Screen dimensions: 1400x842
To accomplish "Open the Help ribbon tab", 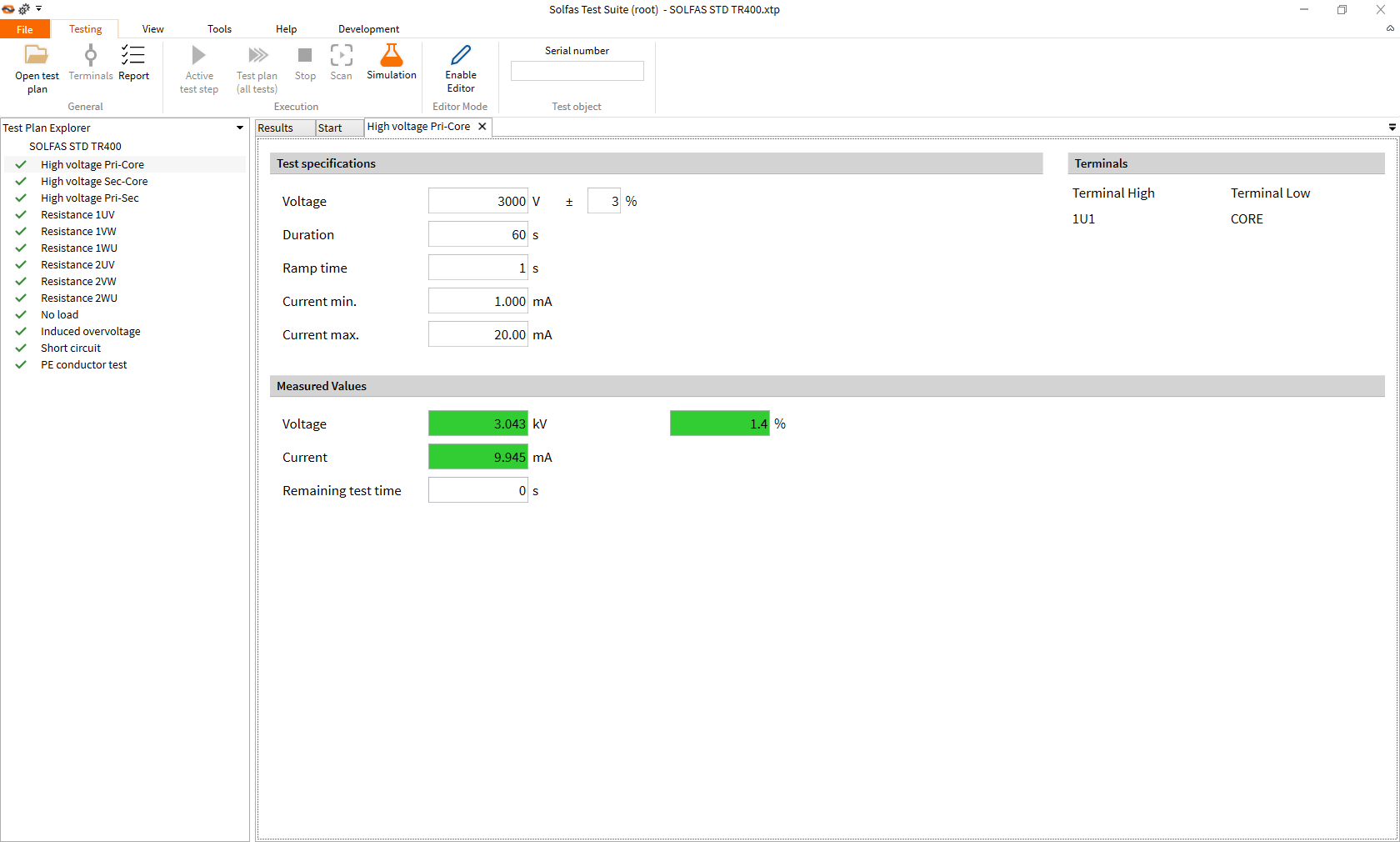I will tap(286, 29).
